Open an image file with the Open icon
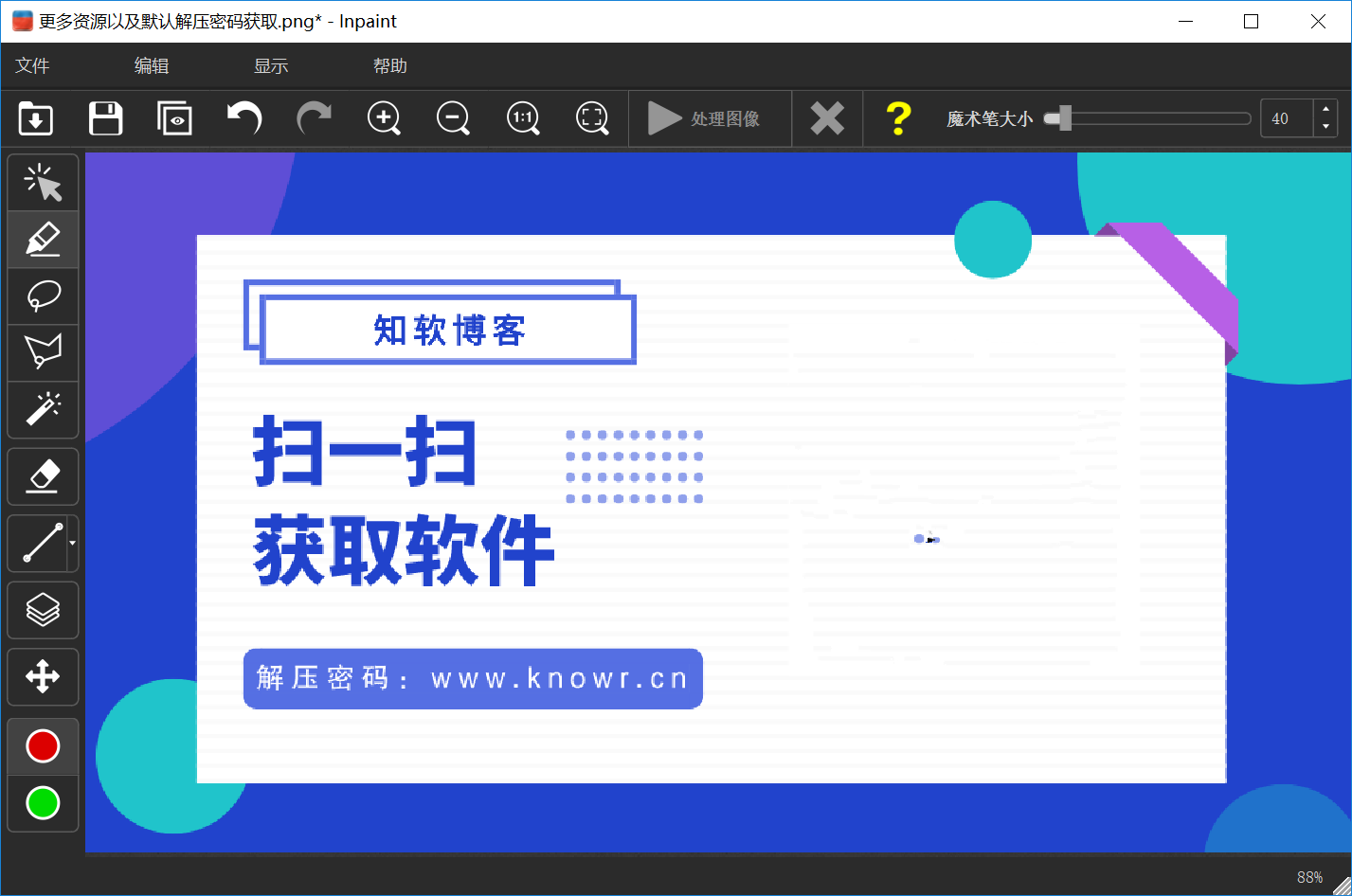Screen dimensions: 1352x896 click(36, 118)
